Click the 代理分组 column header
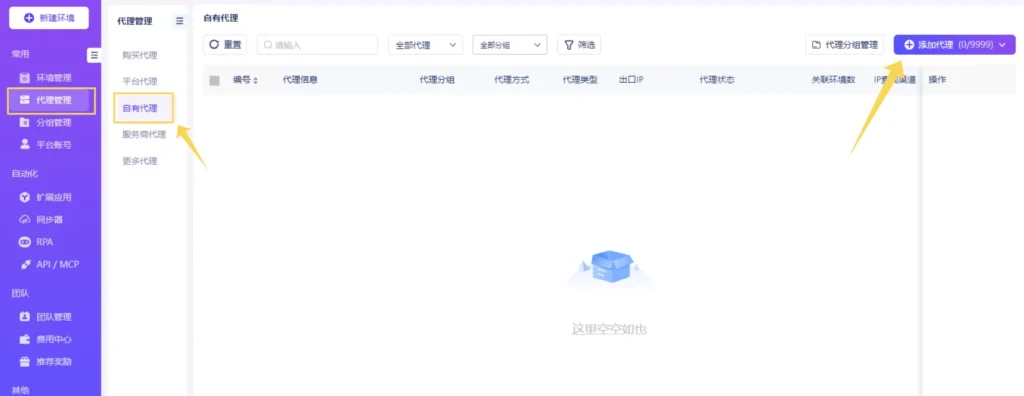The image size is (1024, 396). tap(437, 80)
